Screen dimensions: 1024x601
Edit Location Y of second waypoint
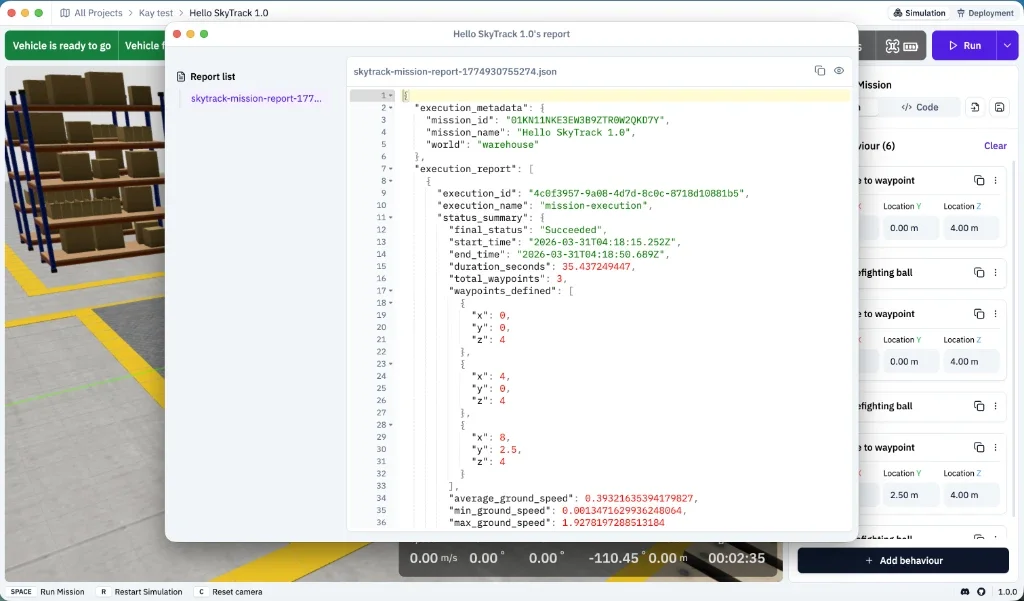tap(910, 361)
